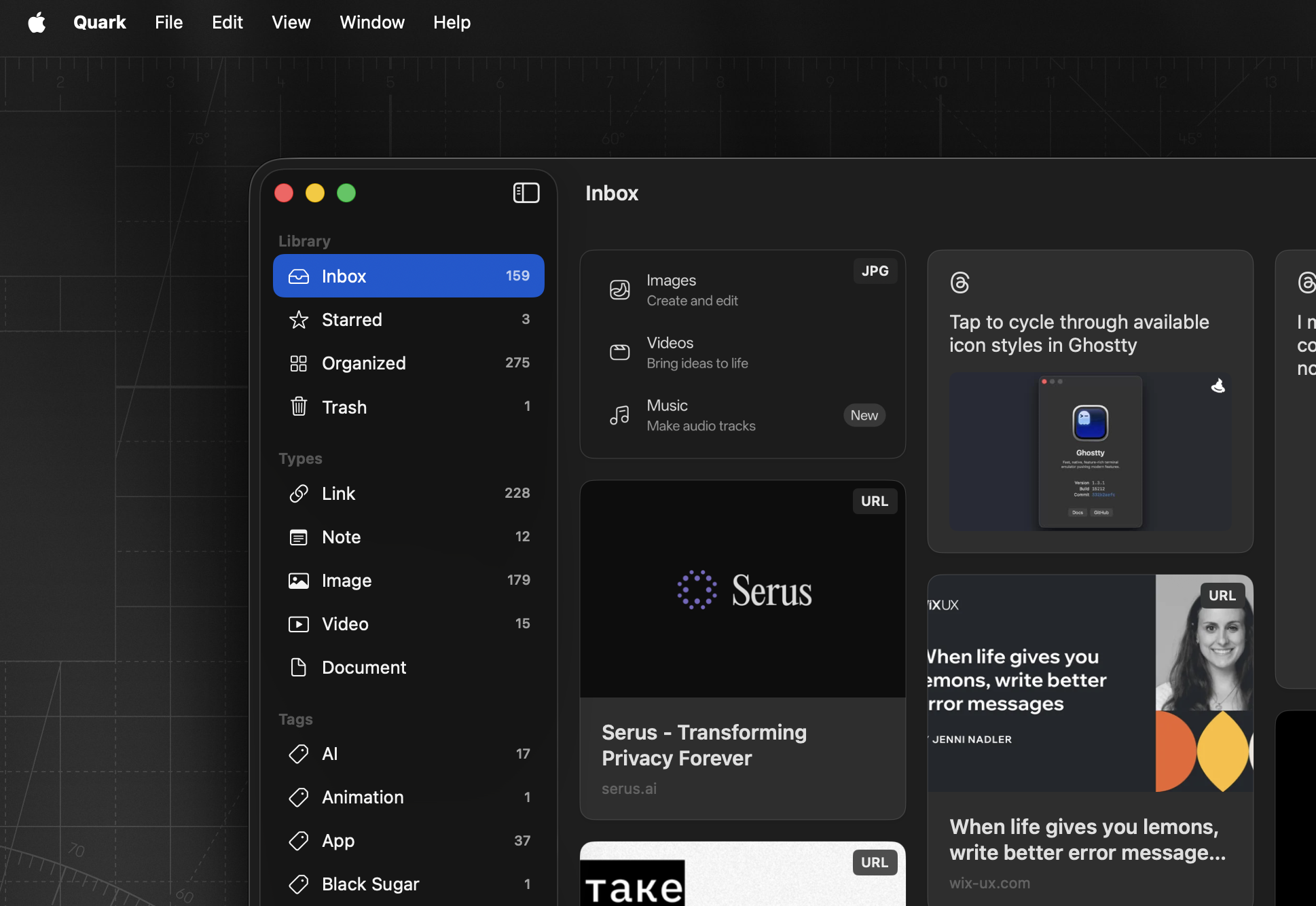Open the Trash library item
The width and height of the screenshot is (1316, 906).
pyautogui.click(x=409, y=406)
